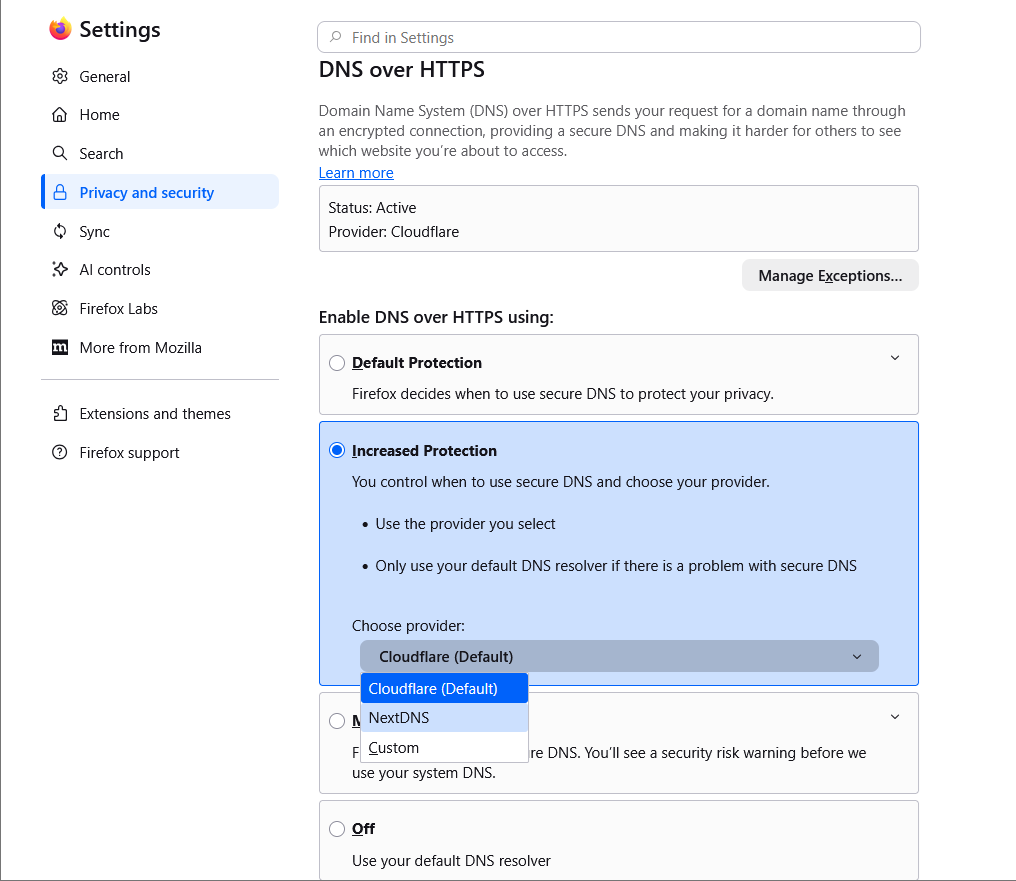Toggle the Choose provider dropdown
This screenshot has width=1016, height=881.
tap(619, 656)
